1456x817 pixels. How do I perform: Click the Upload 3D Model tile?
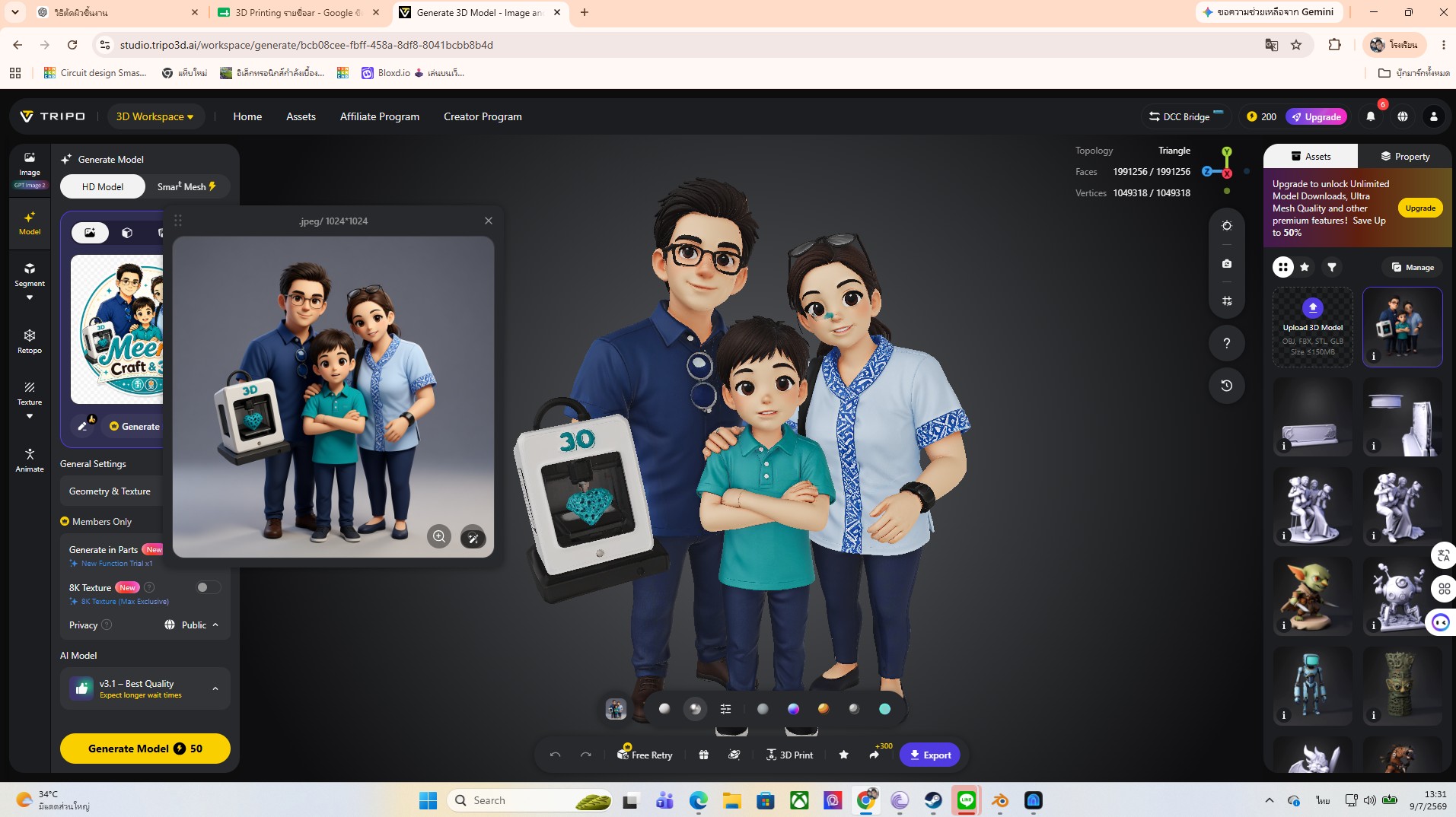tap(1313, 327)
